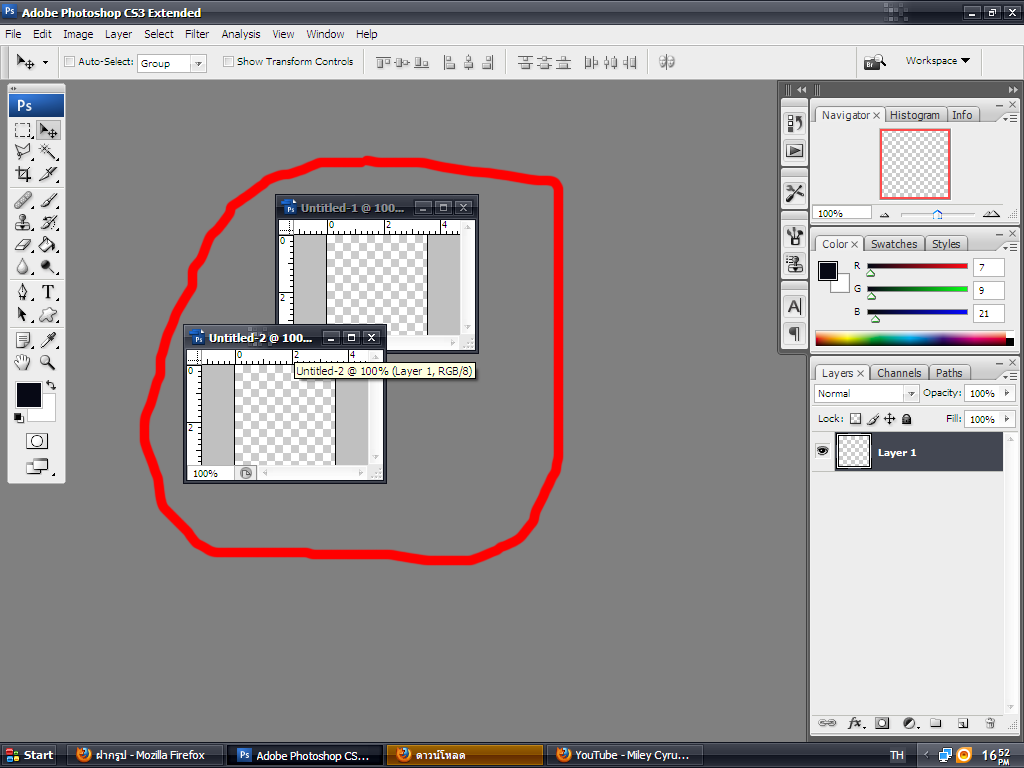Image resolution: width=1024 pixels, height=768 pixels.
Task: Open the Fill slider arrow
Action: click(1008, 419)
